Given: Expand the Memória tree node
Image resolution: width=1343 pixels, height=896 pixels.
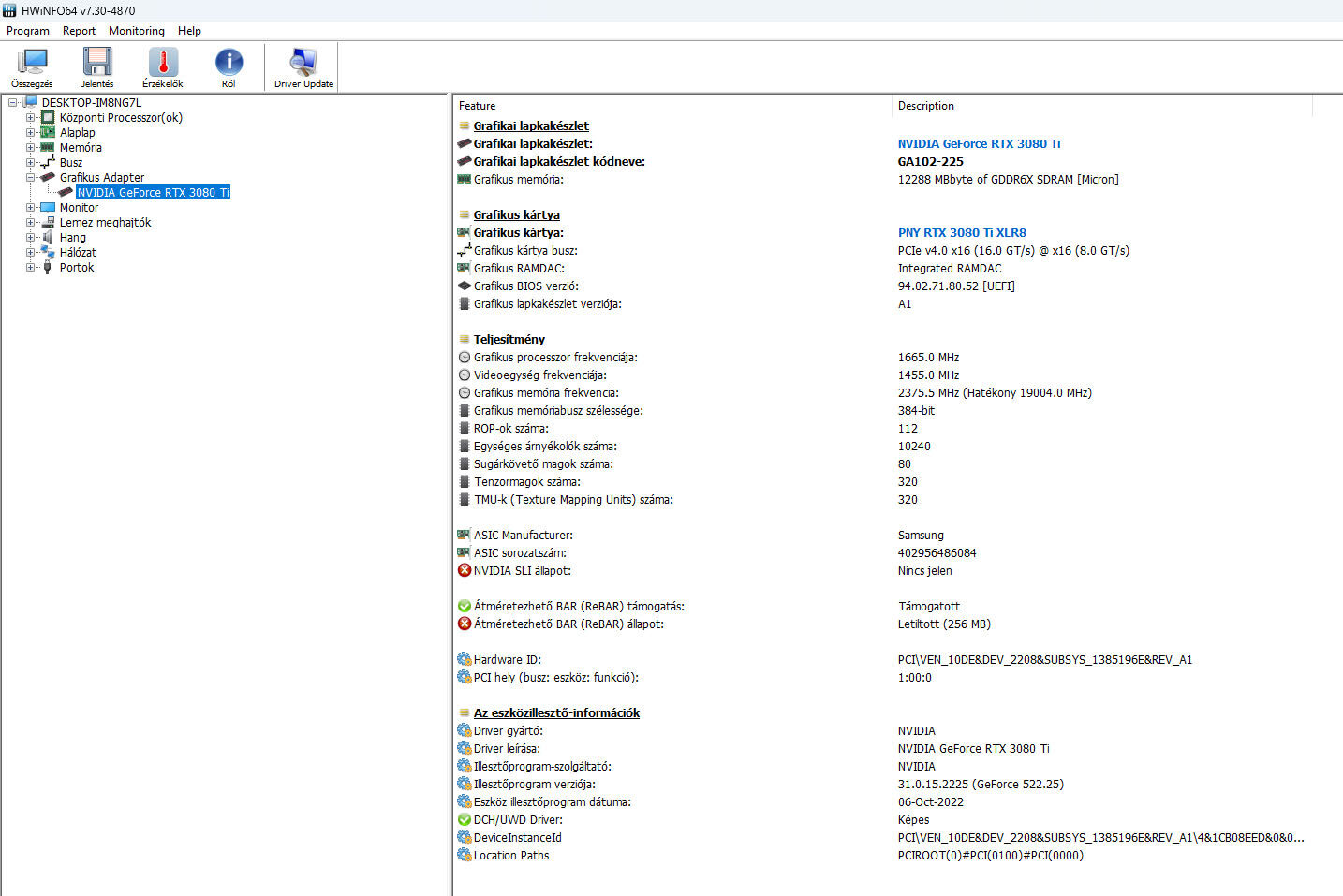Looking at the screenshot, I should [30, 148].
